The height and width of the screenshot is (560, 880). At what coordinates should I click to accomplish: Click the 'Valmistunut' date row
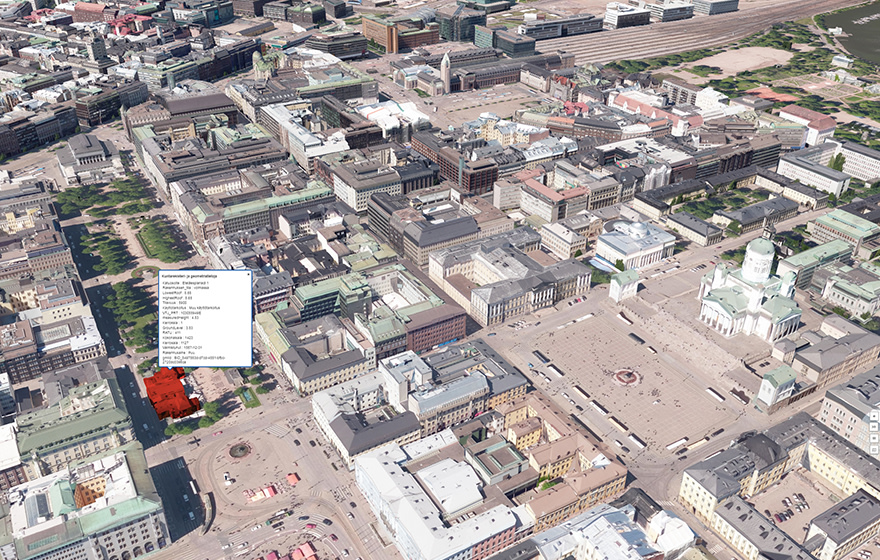click(x=182, y=347)
